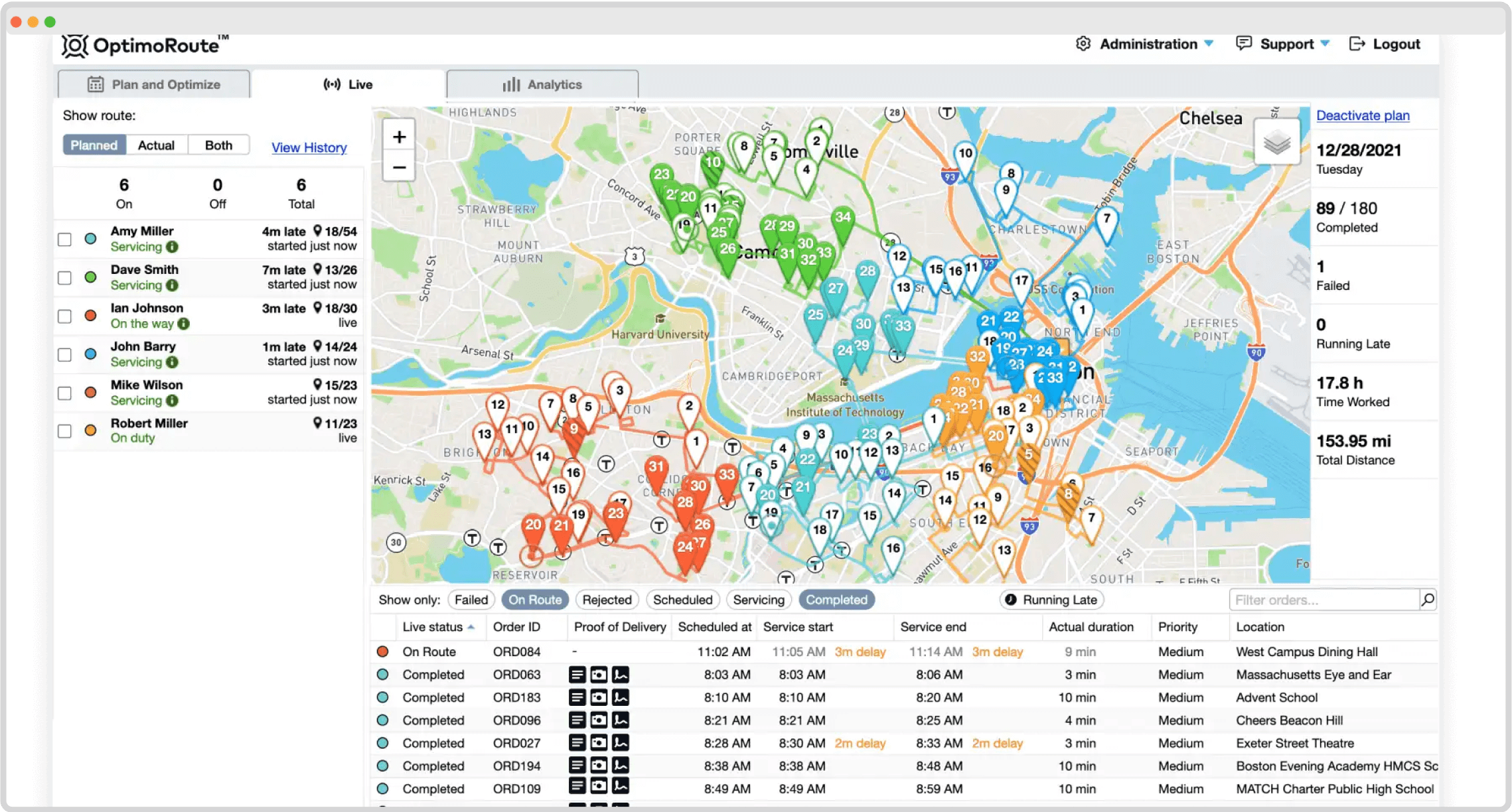Viewport: 1512px width, 812px height.
Task: Click the Priority column header
Action: (1177, 627)
